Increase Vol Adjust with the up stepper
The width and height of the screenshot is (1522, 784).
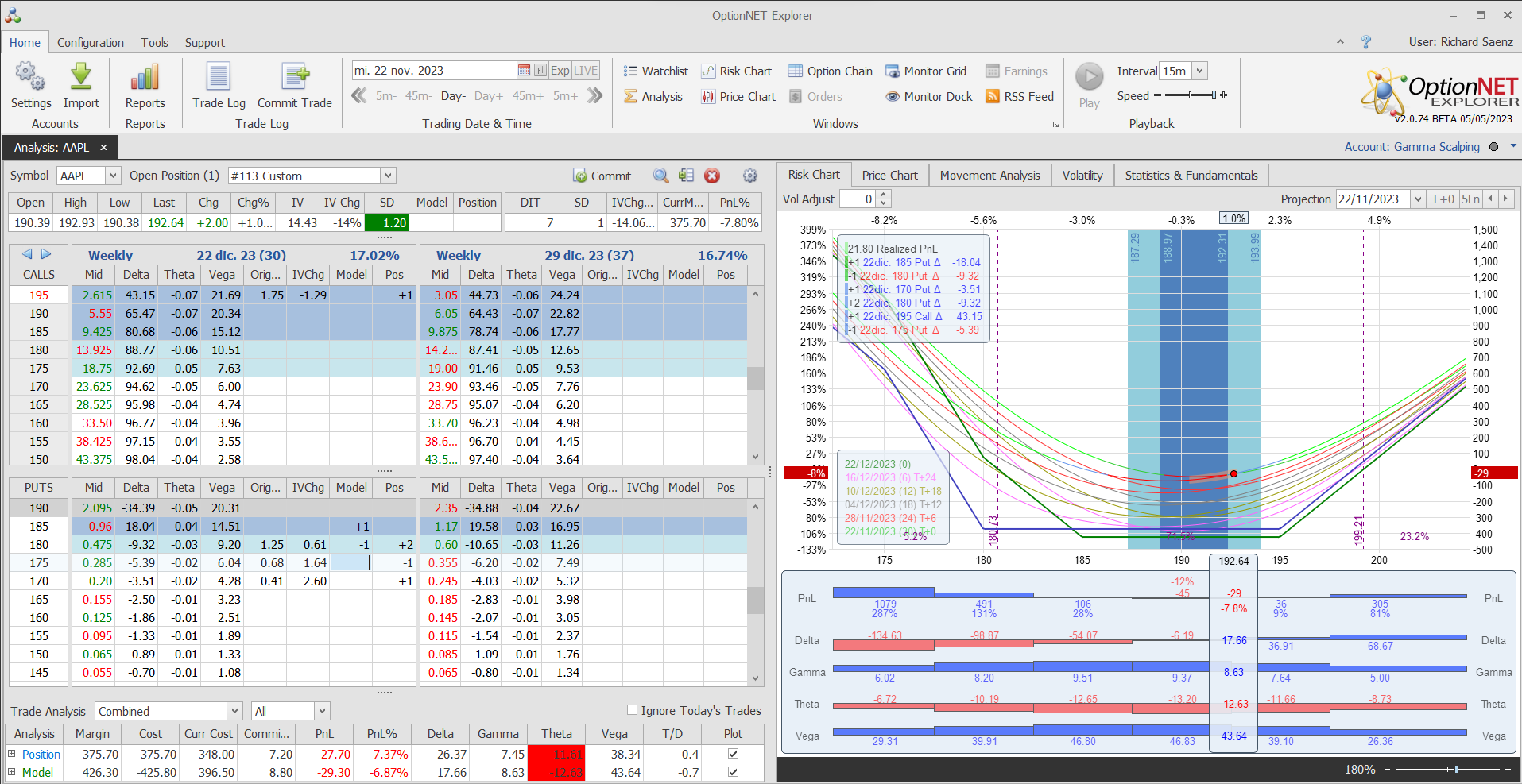[884, 195]
